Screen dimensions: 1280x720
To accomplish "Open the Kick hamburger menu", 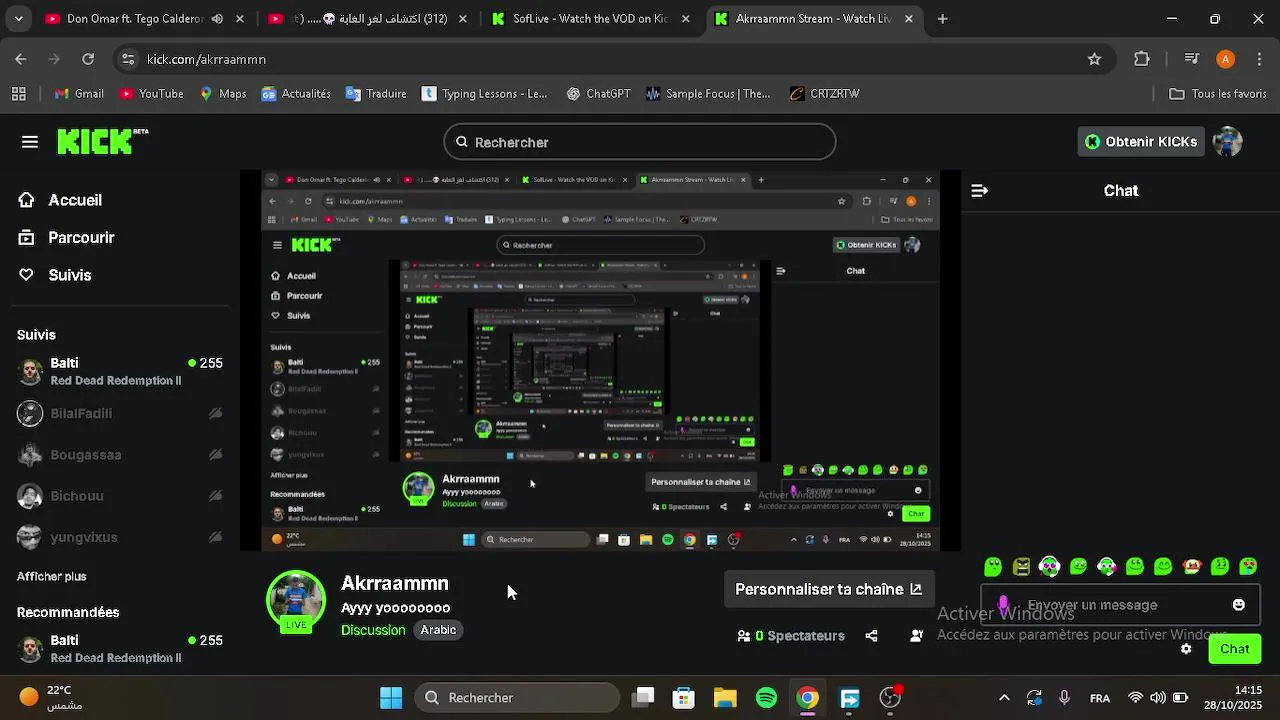I will click(30, 142).
